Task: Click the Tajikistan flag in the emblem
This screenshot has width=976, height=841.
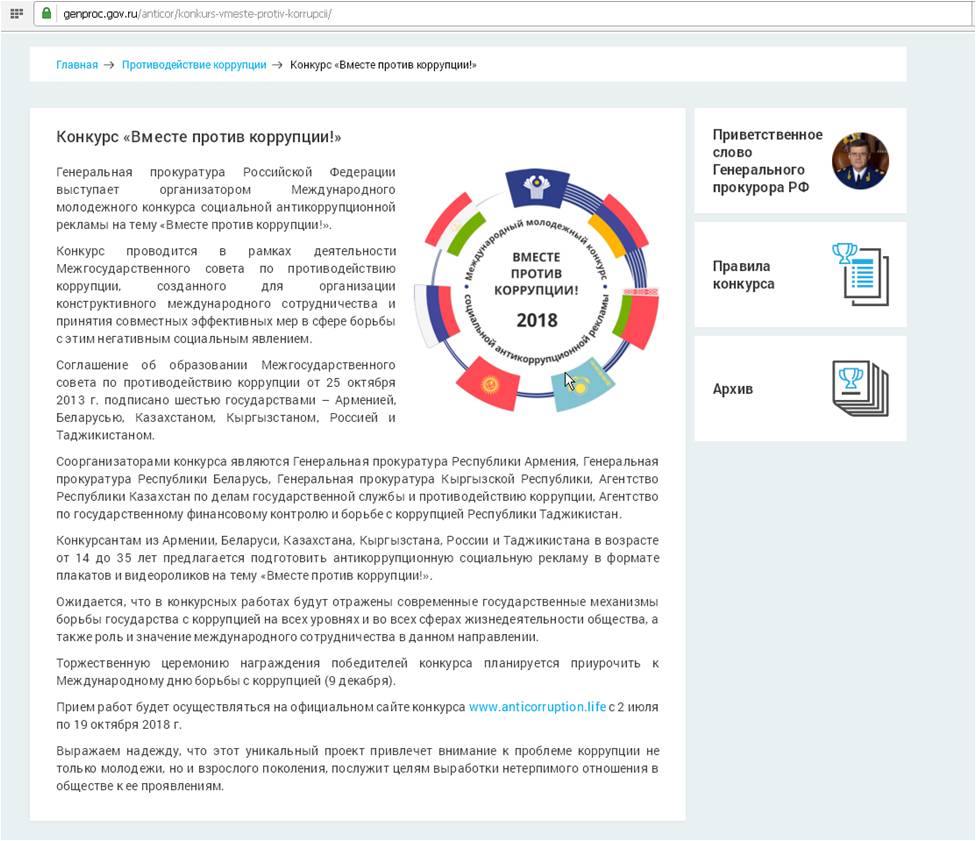Action: click(x=457, y=225)
